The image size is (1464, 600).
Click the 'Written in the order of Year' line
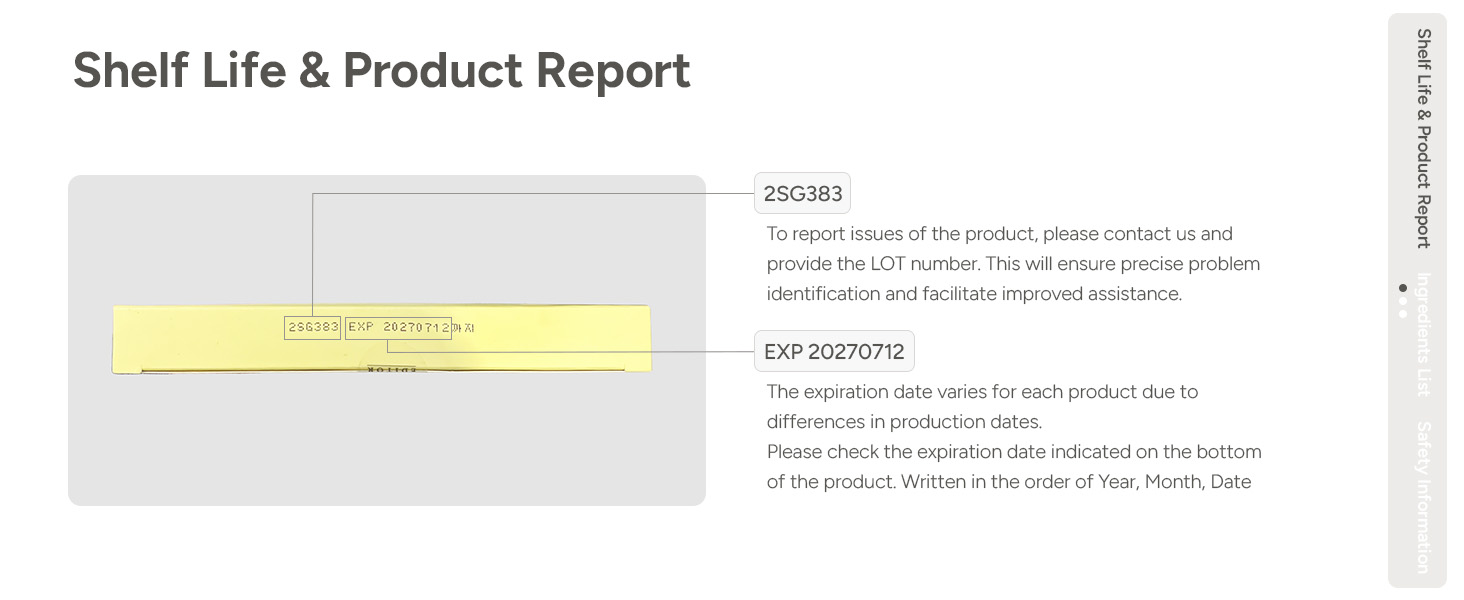[1076, 482]
